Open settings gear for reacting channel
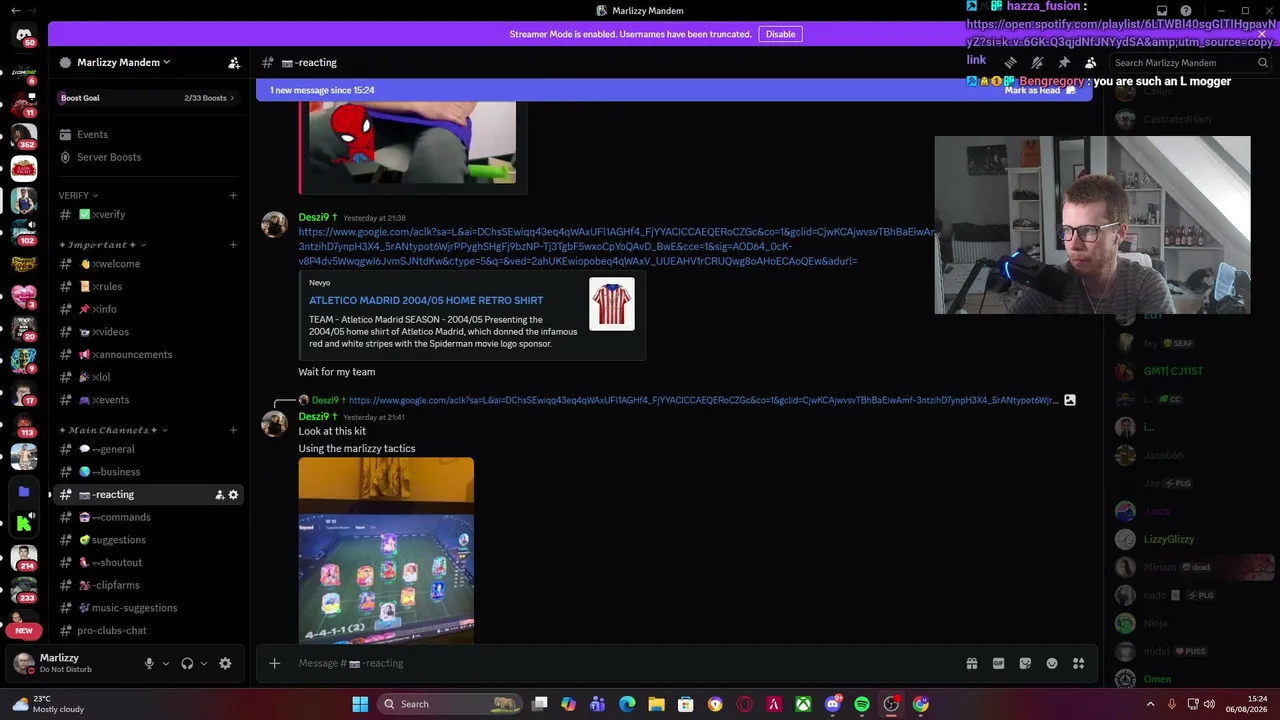1280x720 pixels. coord(234,495)
